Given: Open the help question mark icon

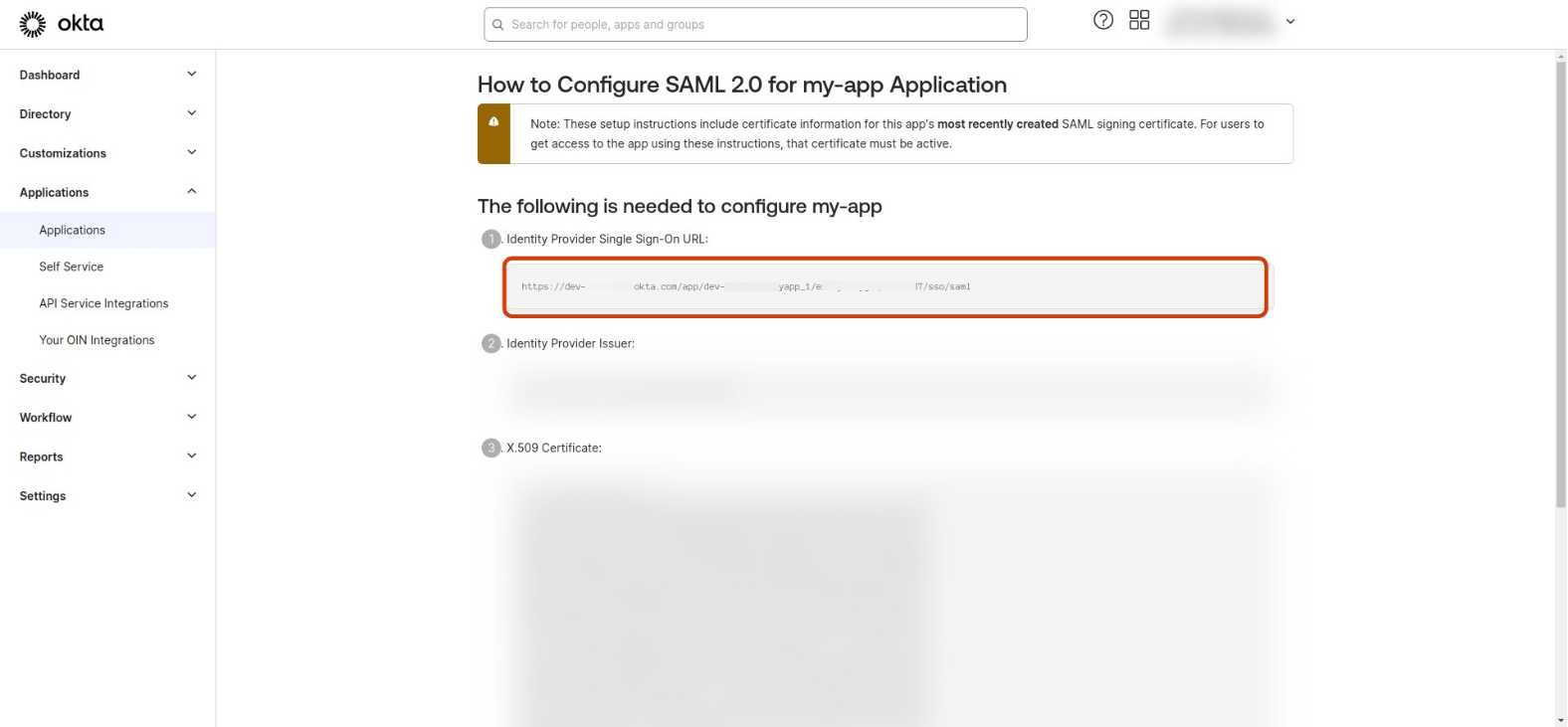Looking at the screenshot, I should pos(1103,20).
